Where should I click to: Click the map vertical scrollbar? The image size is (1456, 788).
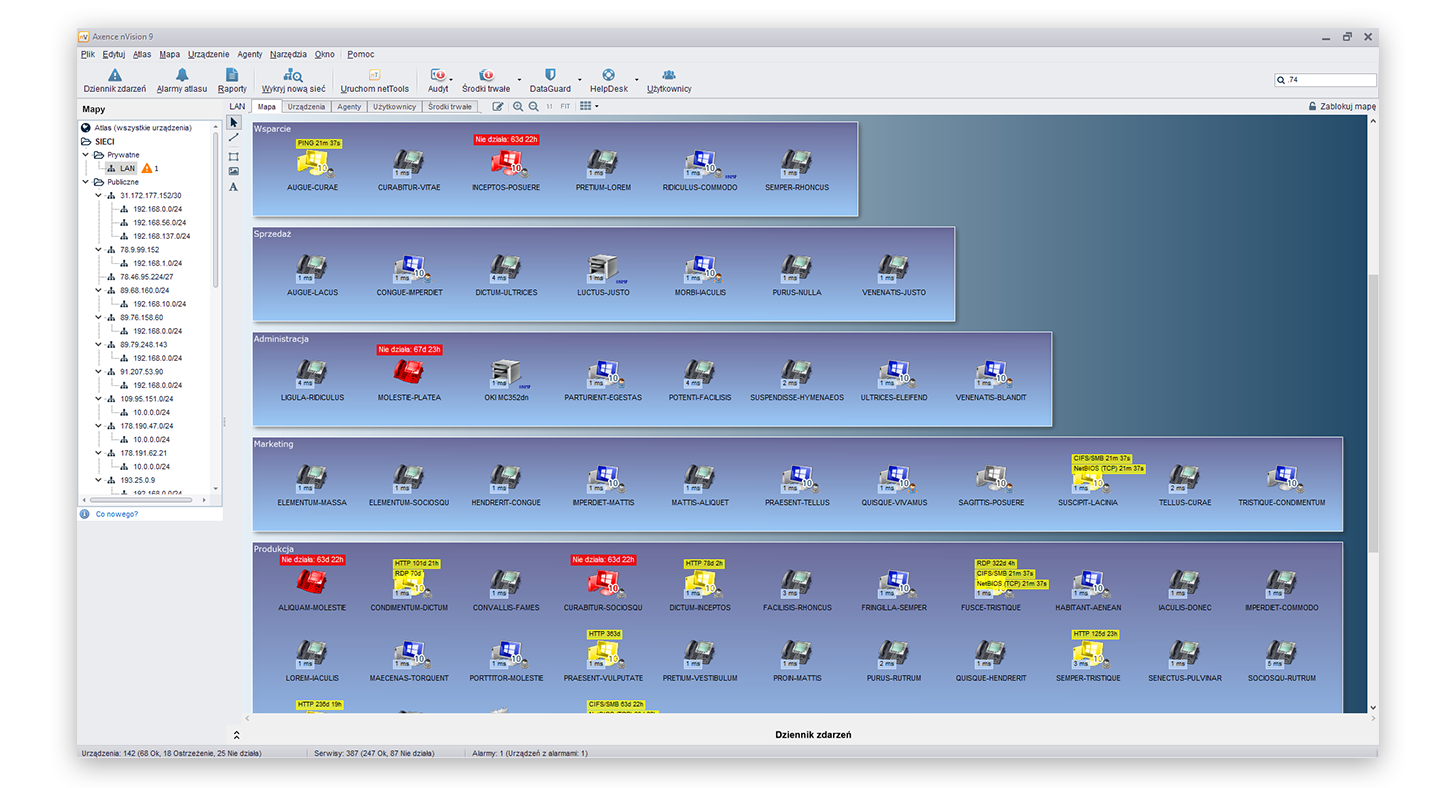point(1373,414)
